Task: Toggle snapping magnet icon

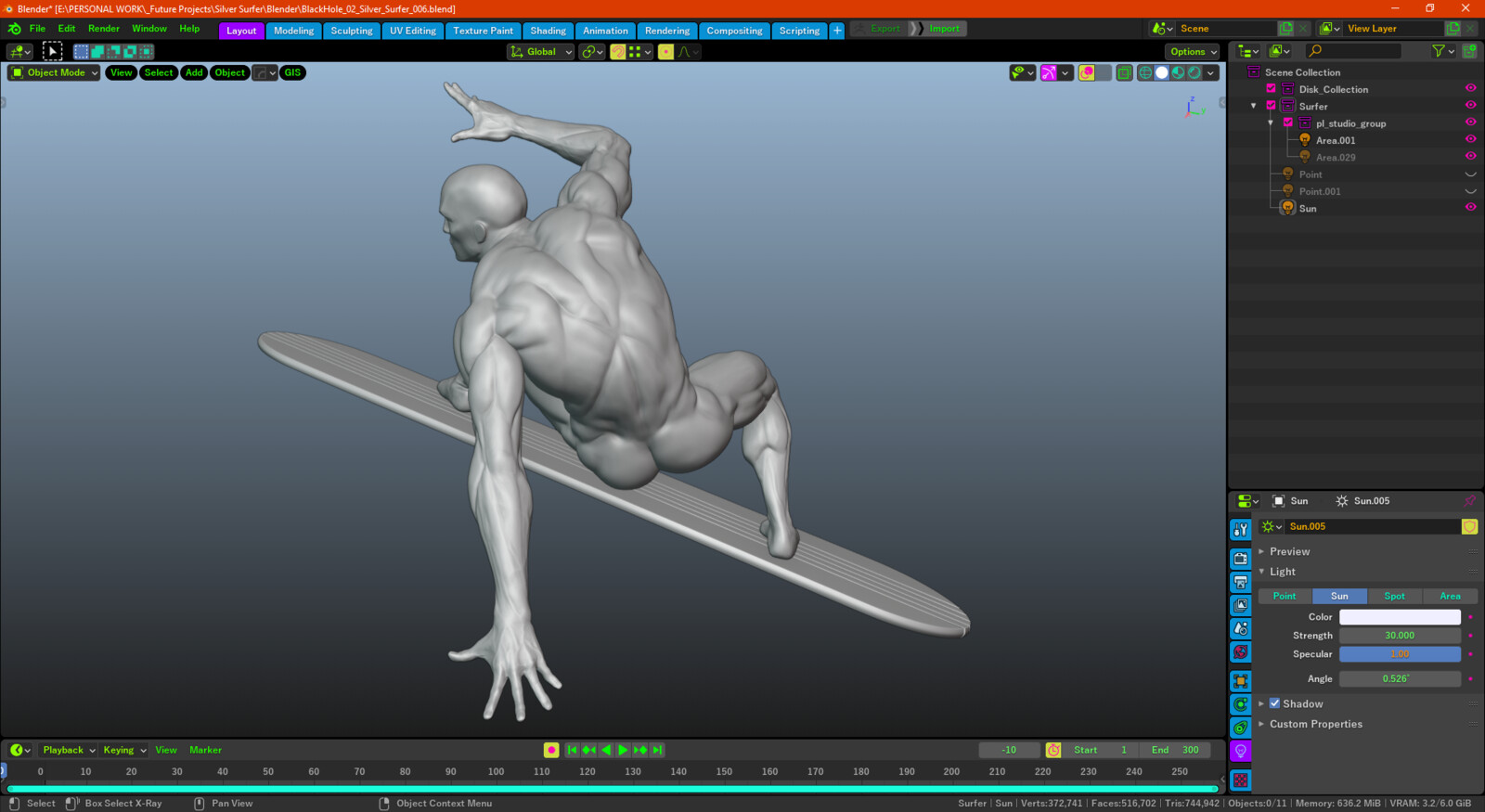Action: tap(618, 52)
